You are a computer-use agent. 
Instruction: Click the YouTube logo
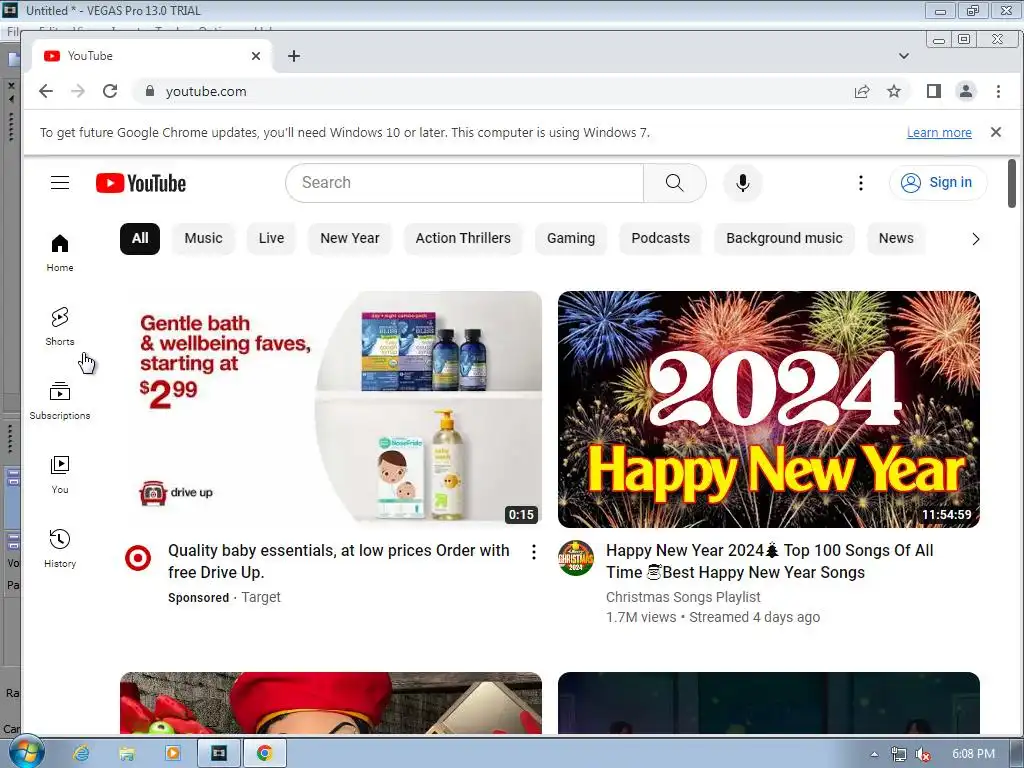pos(141,183)
